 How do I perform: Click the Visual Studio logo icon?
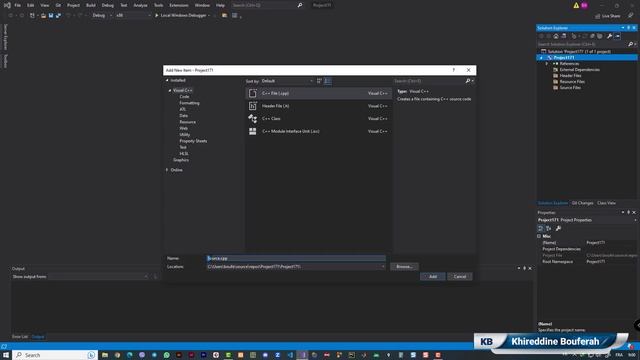(x=7, y=5)
